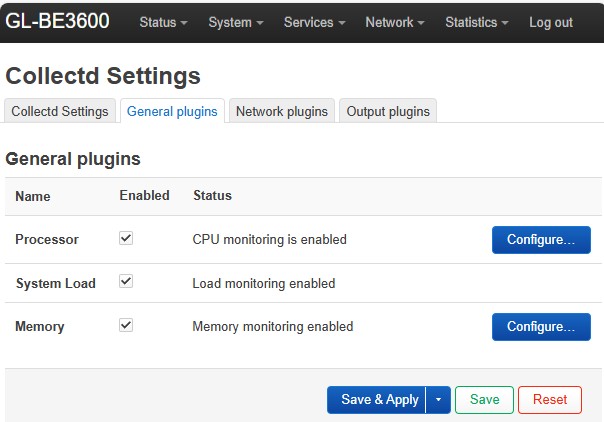
Task: Expand the Network navigation menu
Action: point(394,22)
